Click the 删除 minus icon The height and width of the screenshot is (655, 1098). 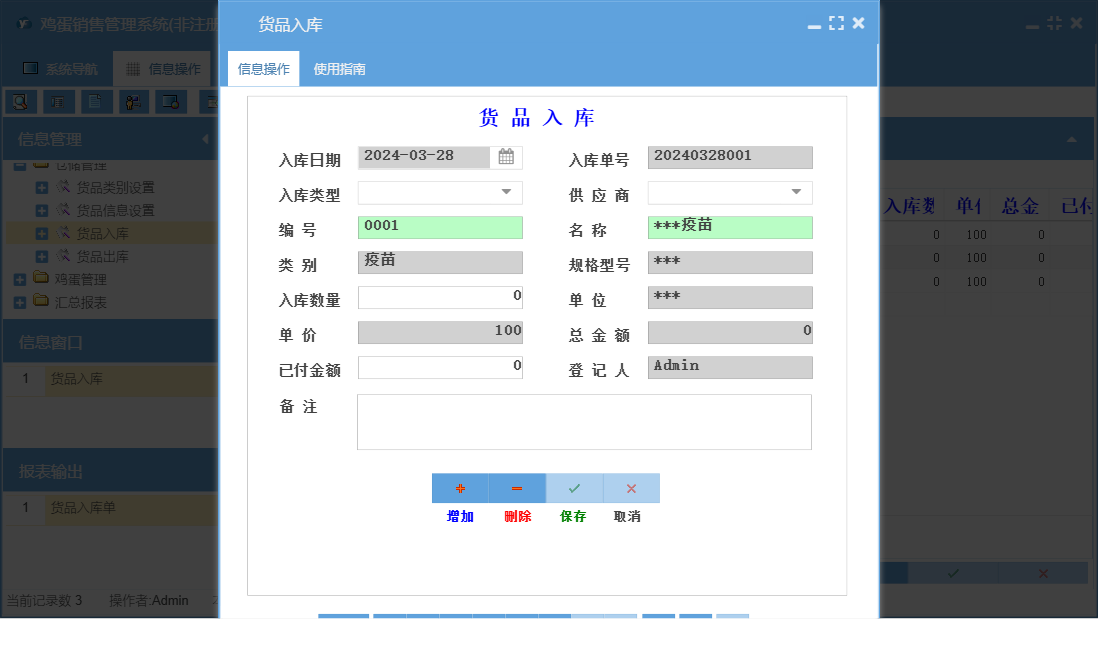tap(516, 488)
